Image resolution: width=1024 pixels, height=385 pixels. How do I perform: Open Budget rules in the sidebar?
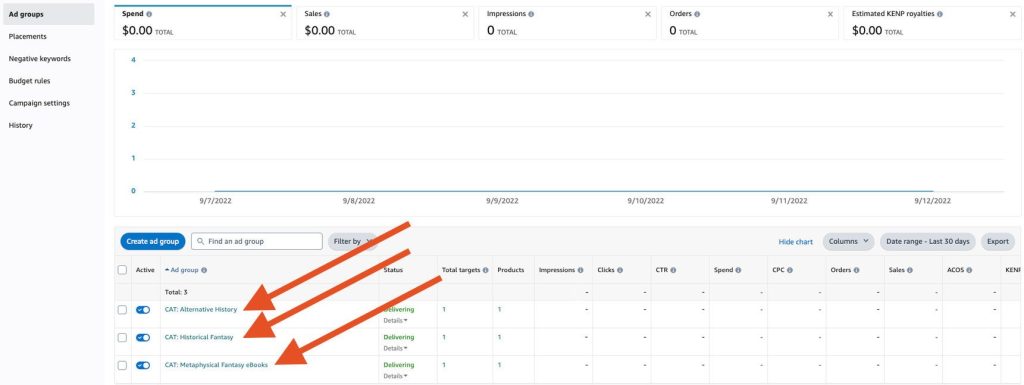coord(29,81)
